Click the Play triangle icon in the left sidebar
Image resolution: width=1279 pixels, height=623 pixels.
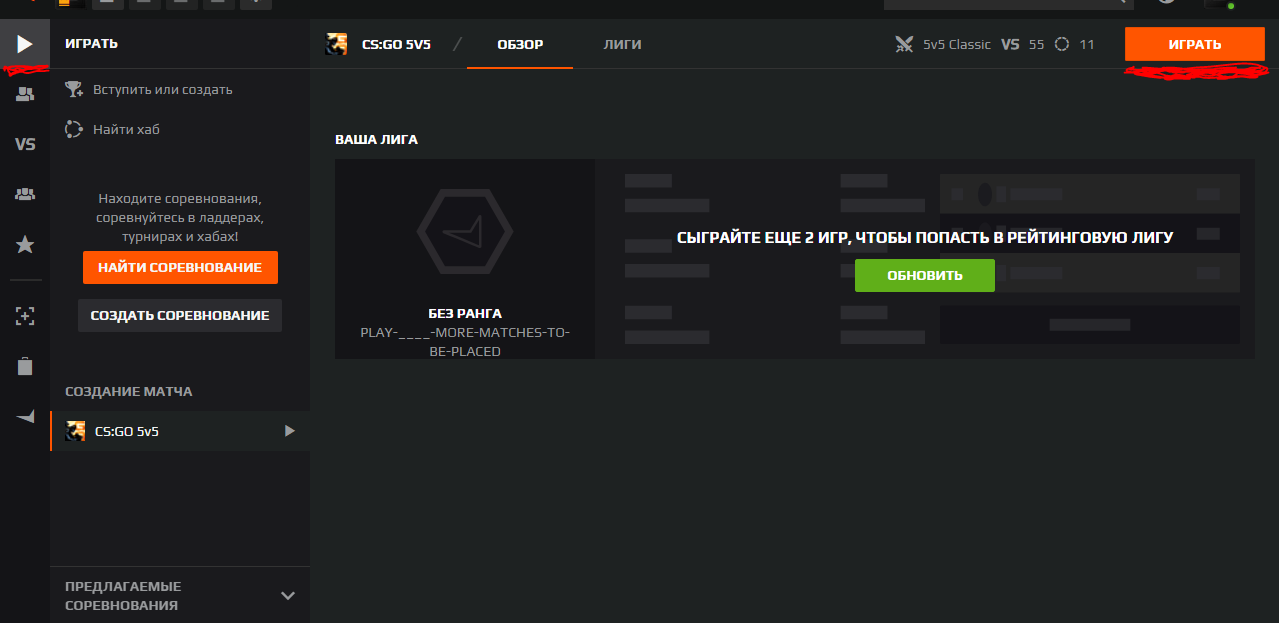click(25, 44)
